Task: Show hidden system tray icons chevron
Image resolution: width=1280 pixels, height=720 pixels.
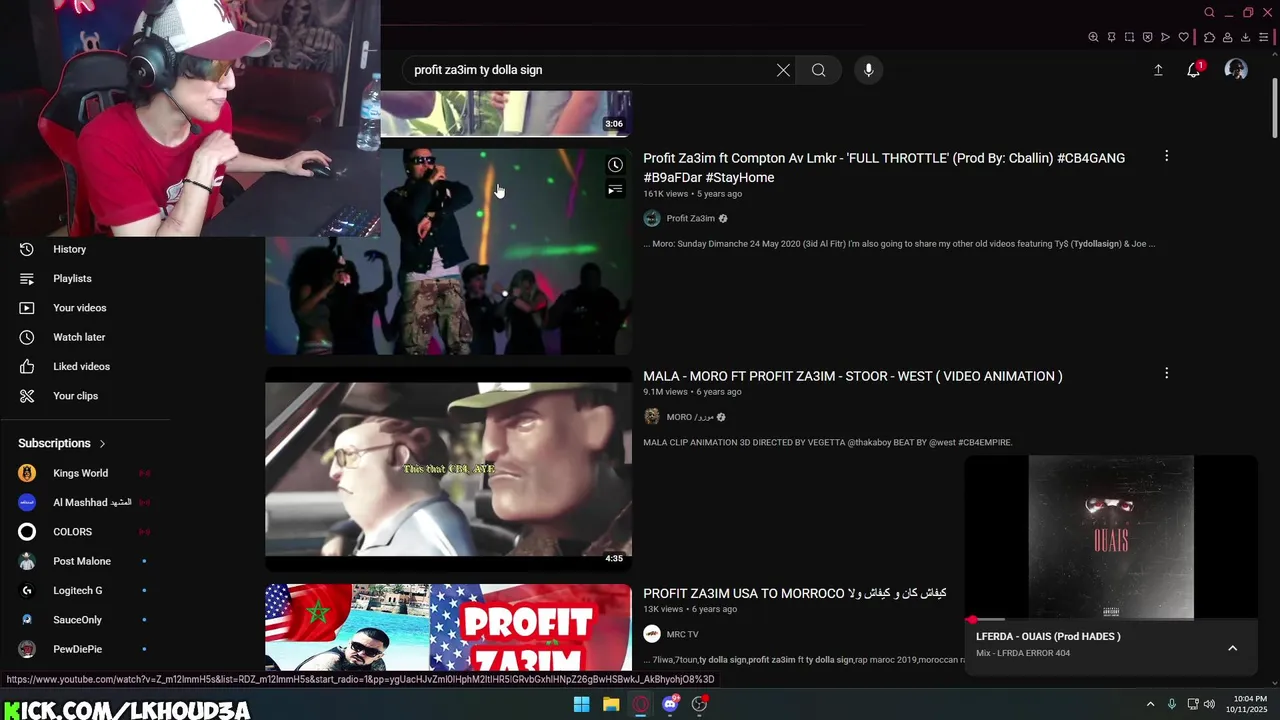Action: pos(1150,704)
